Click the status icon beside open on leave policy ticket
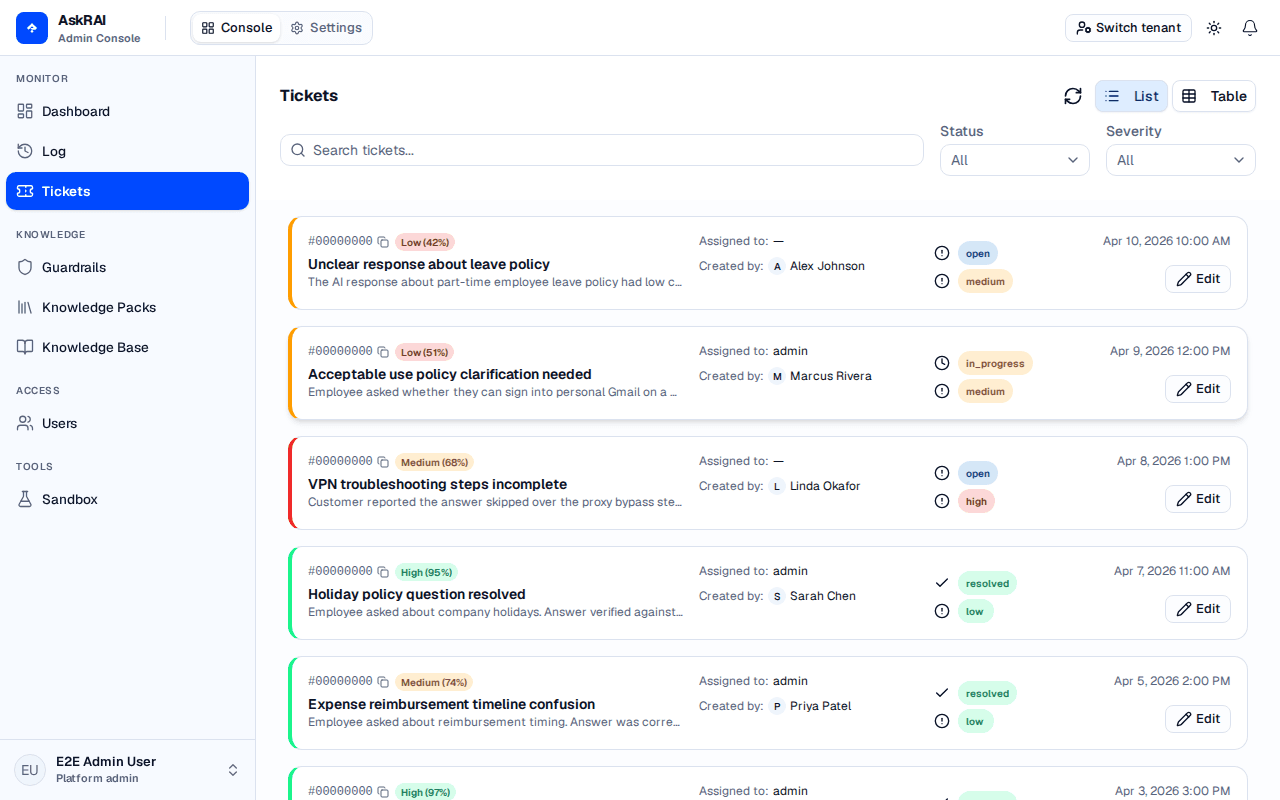 942,253
